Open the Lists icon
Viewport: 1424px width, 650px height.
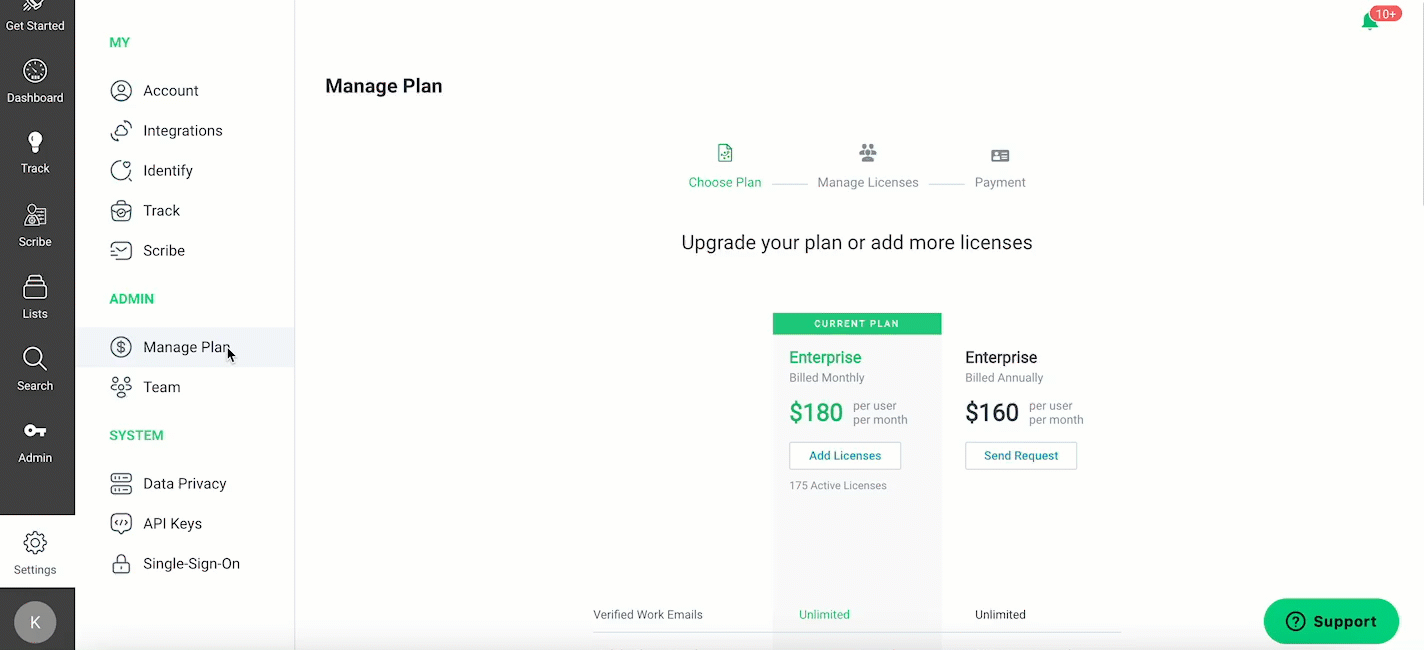(35, 287)
